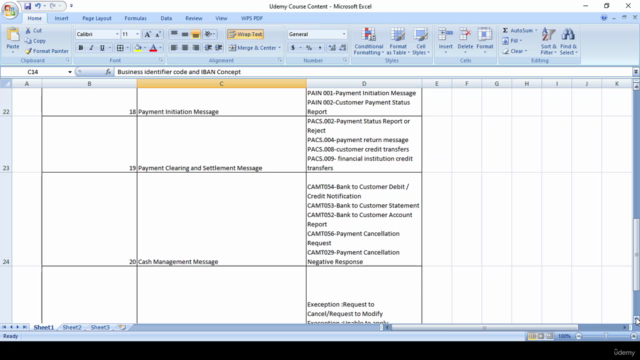Cut the selected cell
This screenshot has width=640, height=360.
coord(33,31)
